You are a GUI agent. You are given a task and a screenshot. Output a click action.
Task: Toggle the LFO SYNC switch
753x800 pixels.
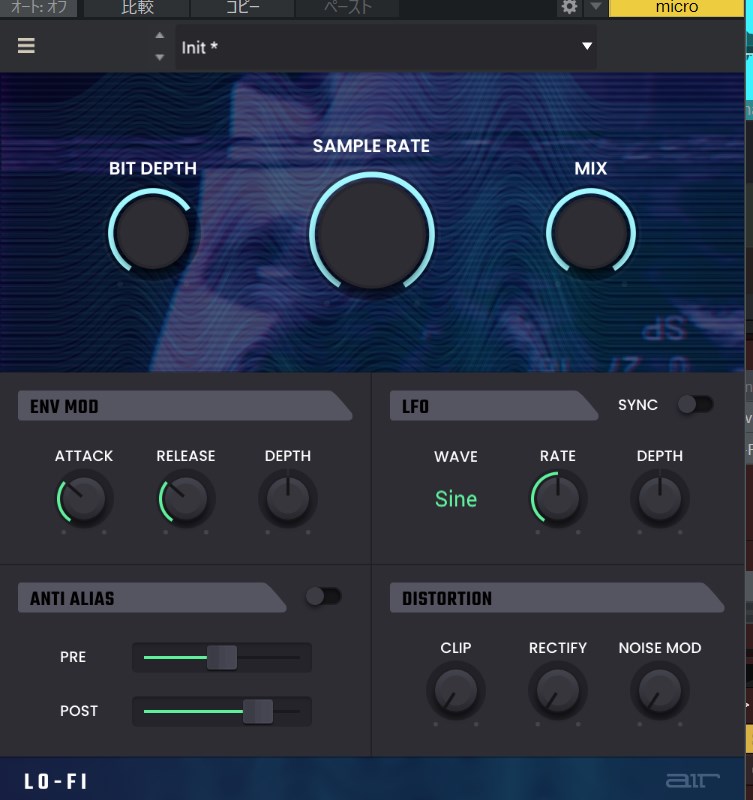pos(695,404)
